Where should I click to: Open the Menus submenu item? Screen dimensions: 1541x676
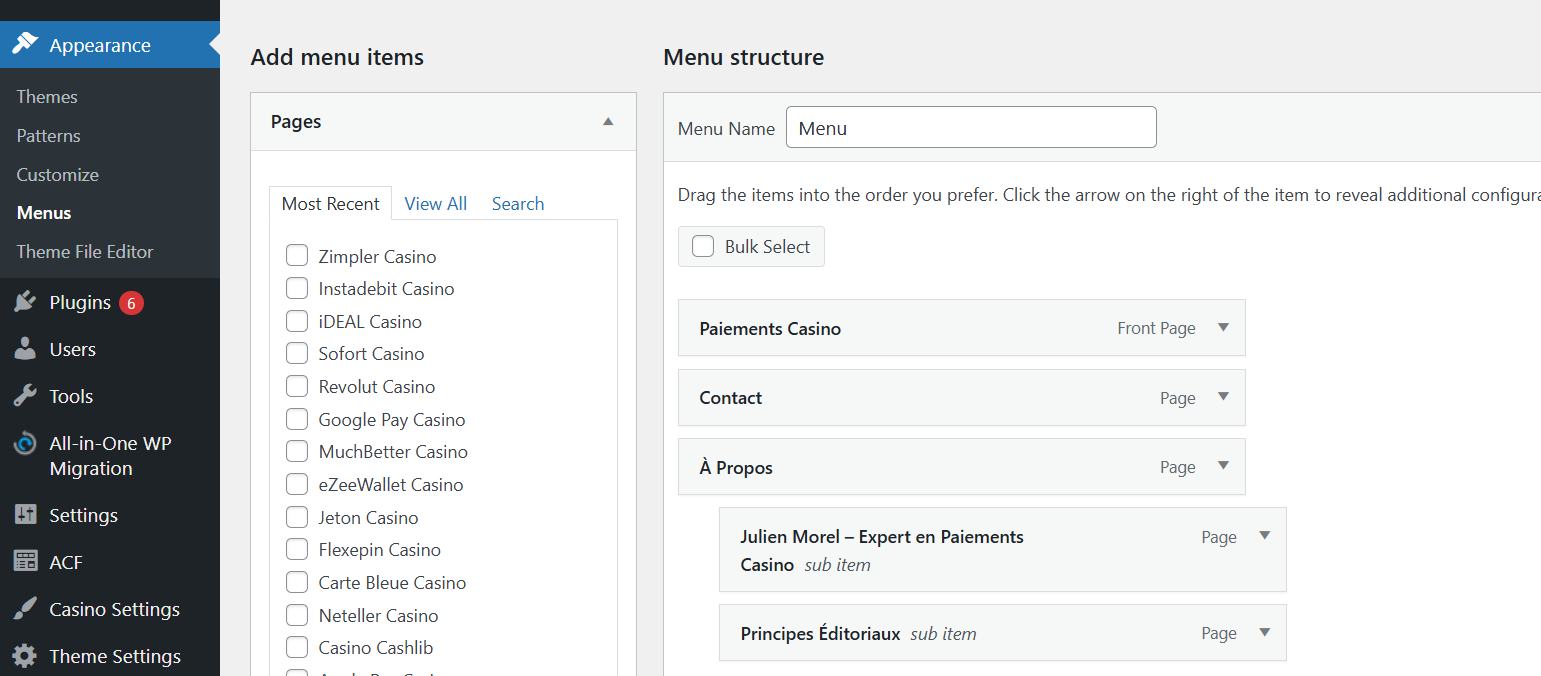[x=44, y=213]
